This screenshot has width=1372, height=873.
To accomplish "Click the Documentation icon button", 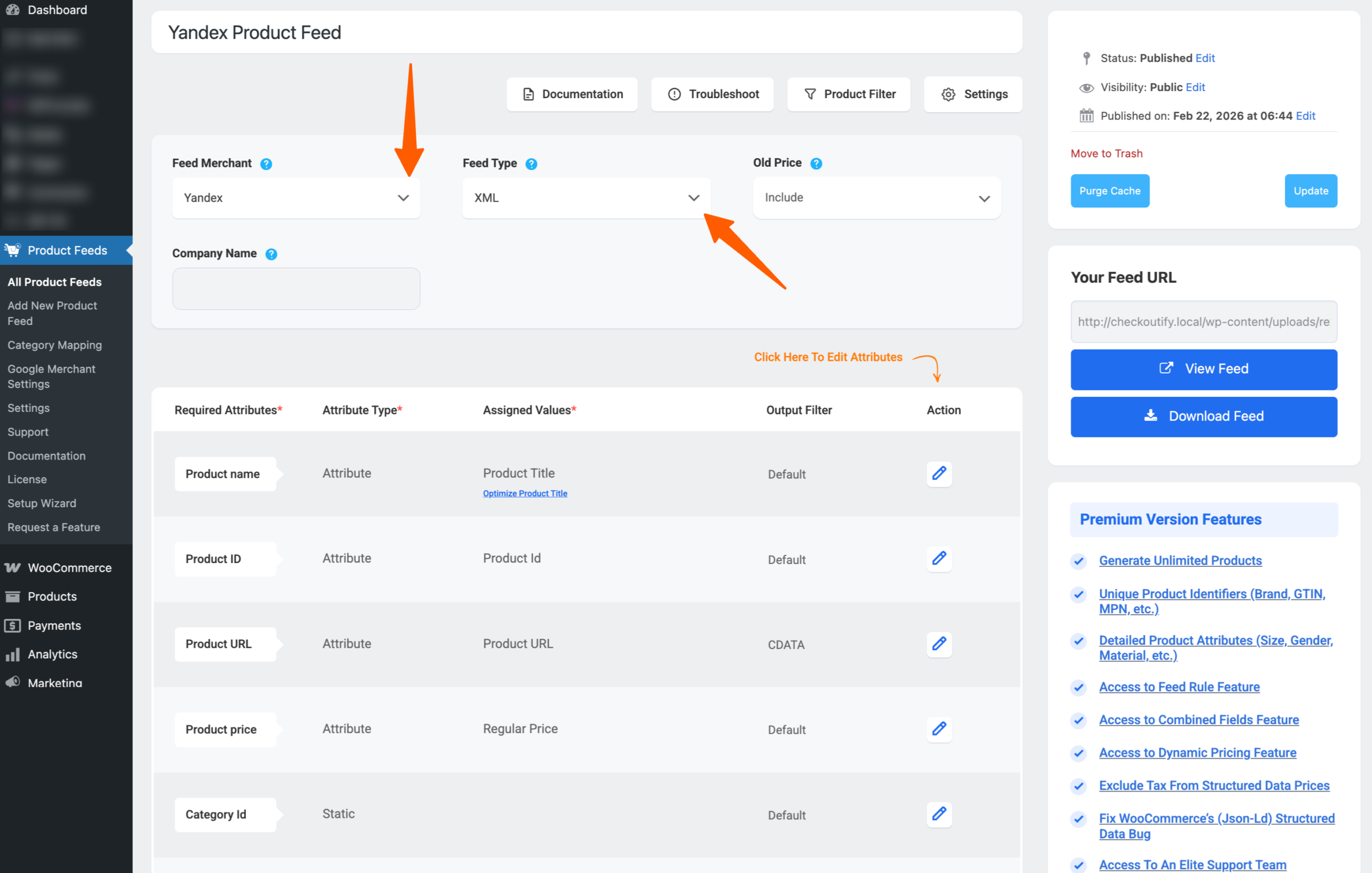I will (528, 94).
